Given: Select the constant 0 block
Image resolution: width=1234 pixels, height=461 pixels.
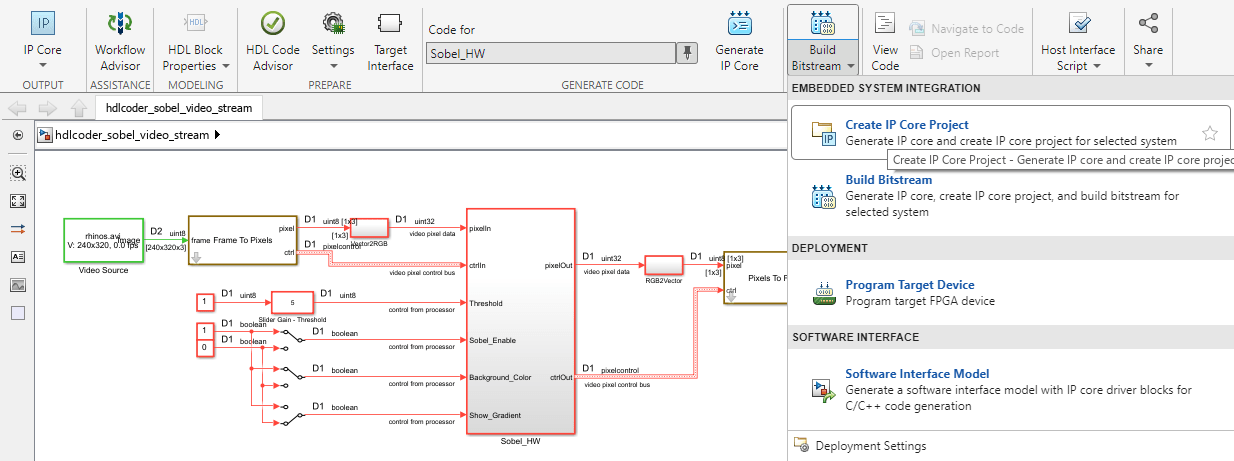Looking at the screenshot, I should coord(204,348).
